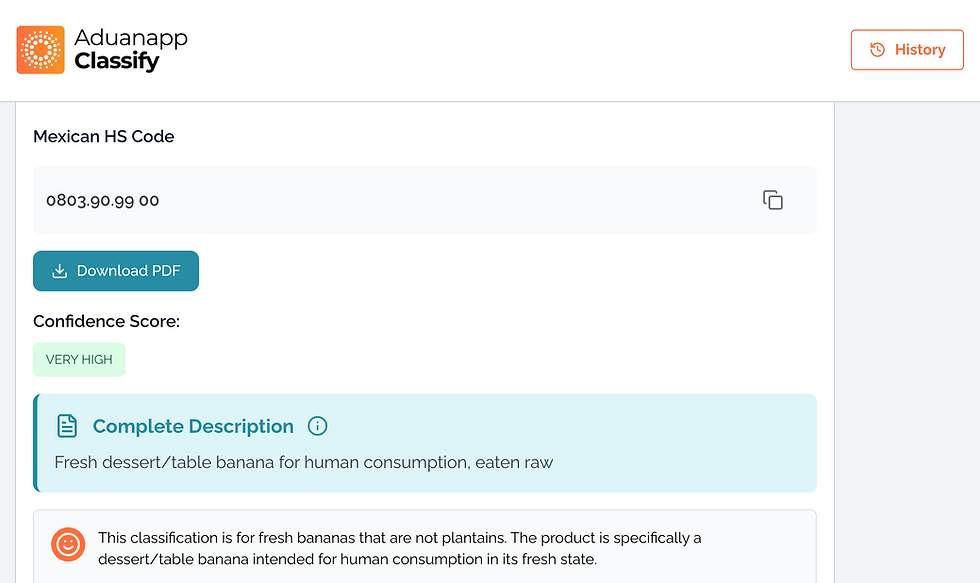Open the History panel
The width and height of the screenshot is (980, 583).
click(907, 50)
